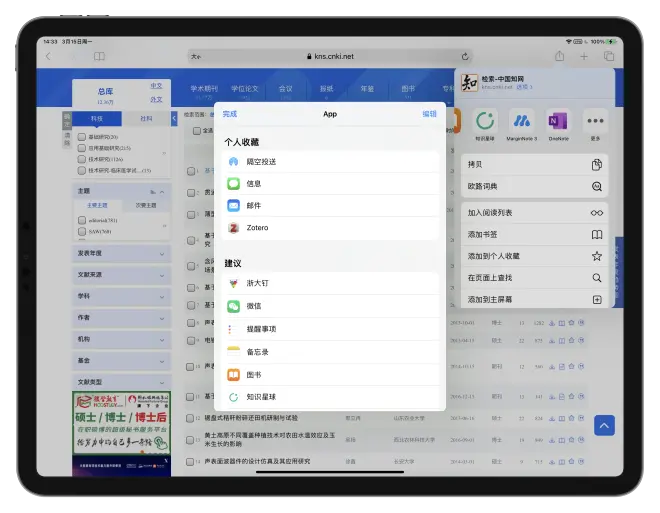Select 信息 Messages in favorites
Viewport: 660px width, 513px height.
[x=330, y=183]
